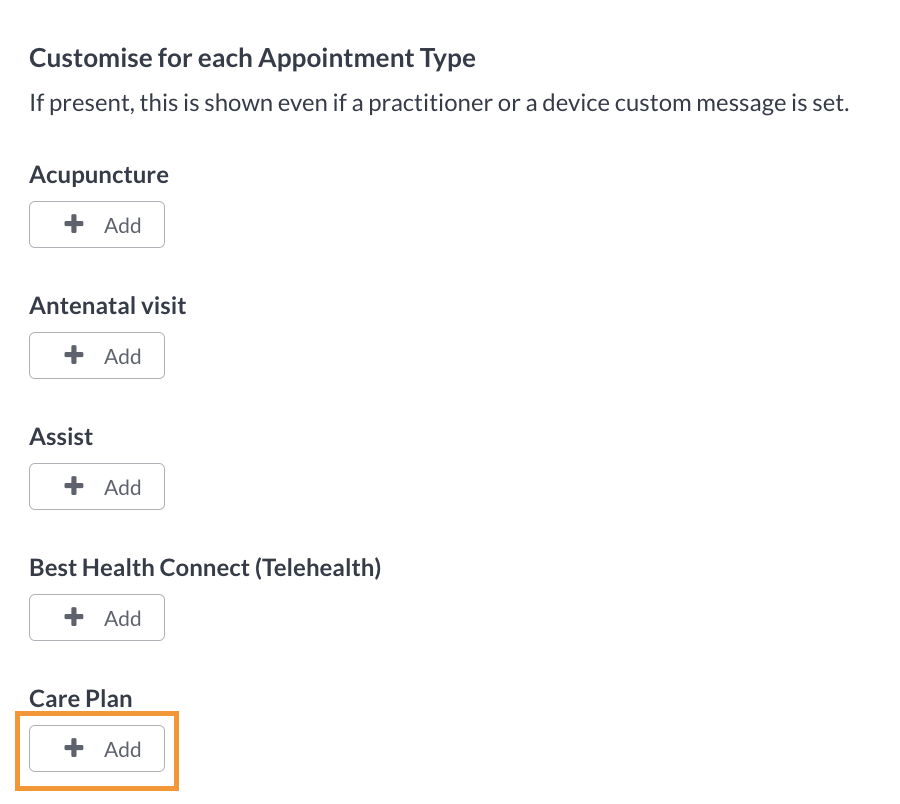Click the plus icon for Best Health Connect (Telehealth)
Screen dimensions: 900x804
click(x=72, y=617)
